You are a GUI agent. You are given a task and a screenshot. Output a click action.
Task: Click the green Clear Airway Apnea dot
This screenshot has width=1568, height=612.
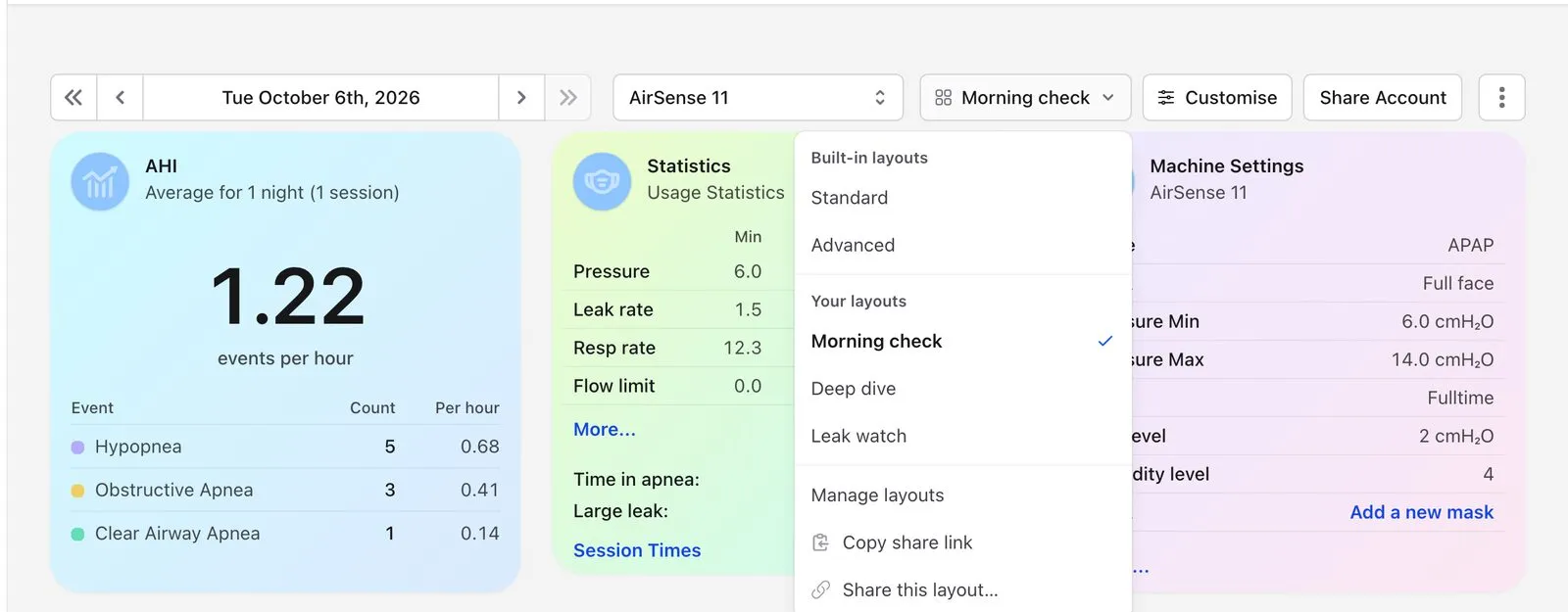77,535
